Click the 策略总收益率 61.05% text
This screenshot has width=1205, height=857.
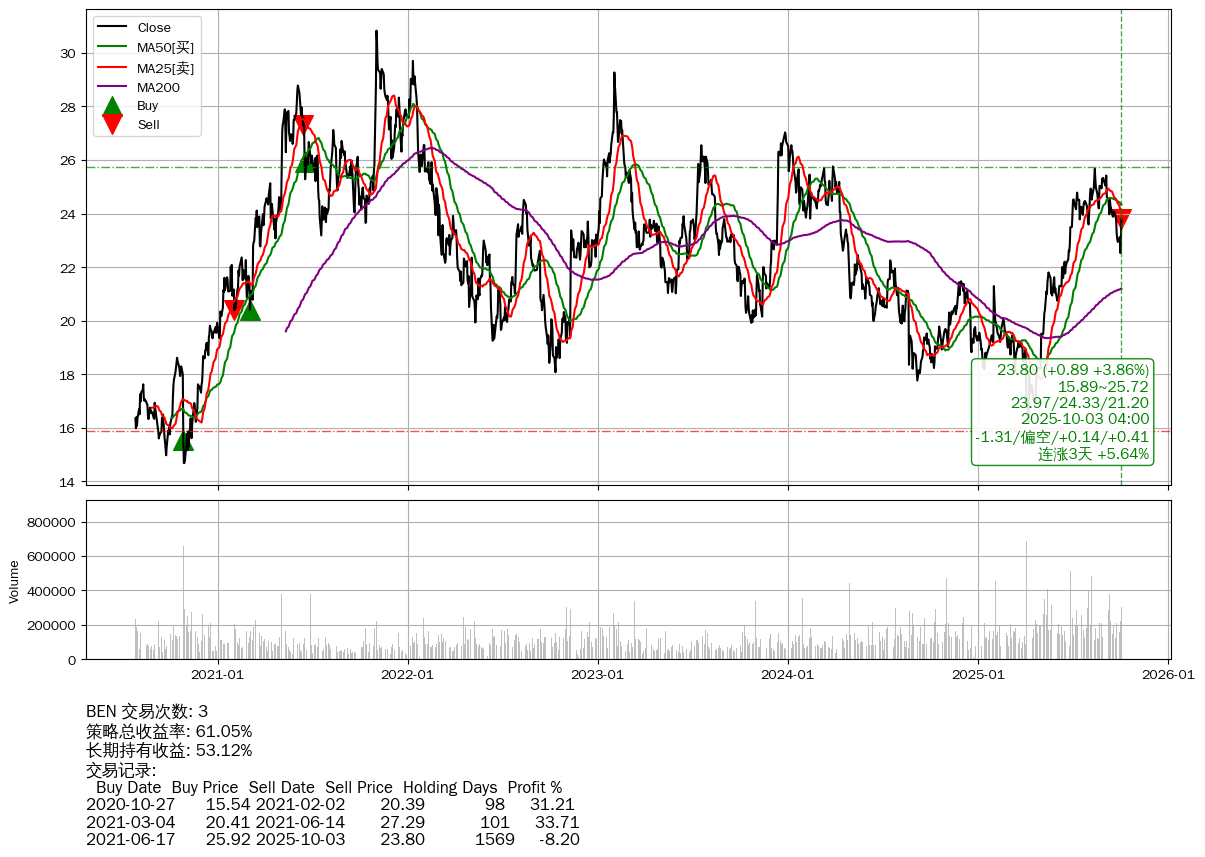click(169, 732)
